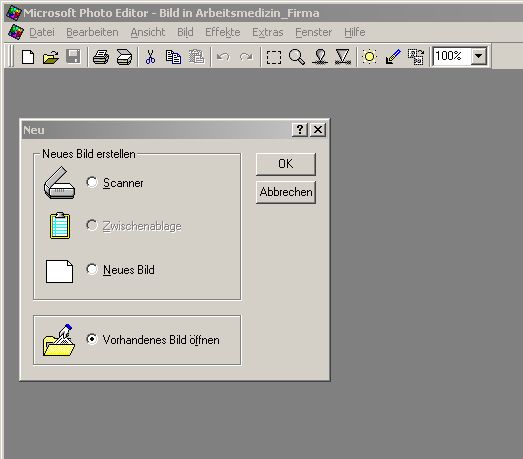Confirm the Neu dialog with OK
523x459 pixels.
[286, 164]
